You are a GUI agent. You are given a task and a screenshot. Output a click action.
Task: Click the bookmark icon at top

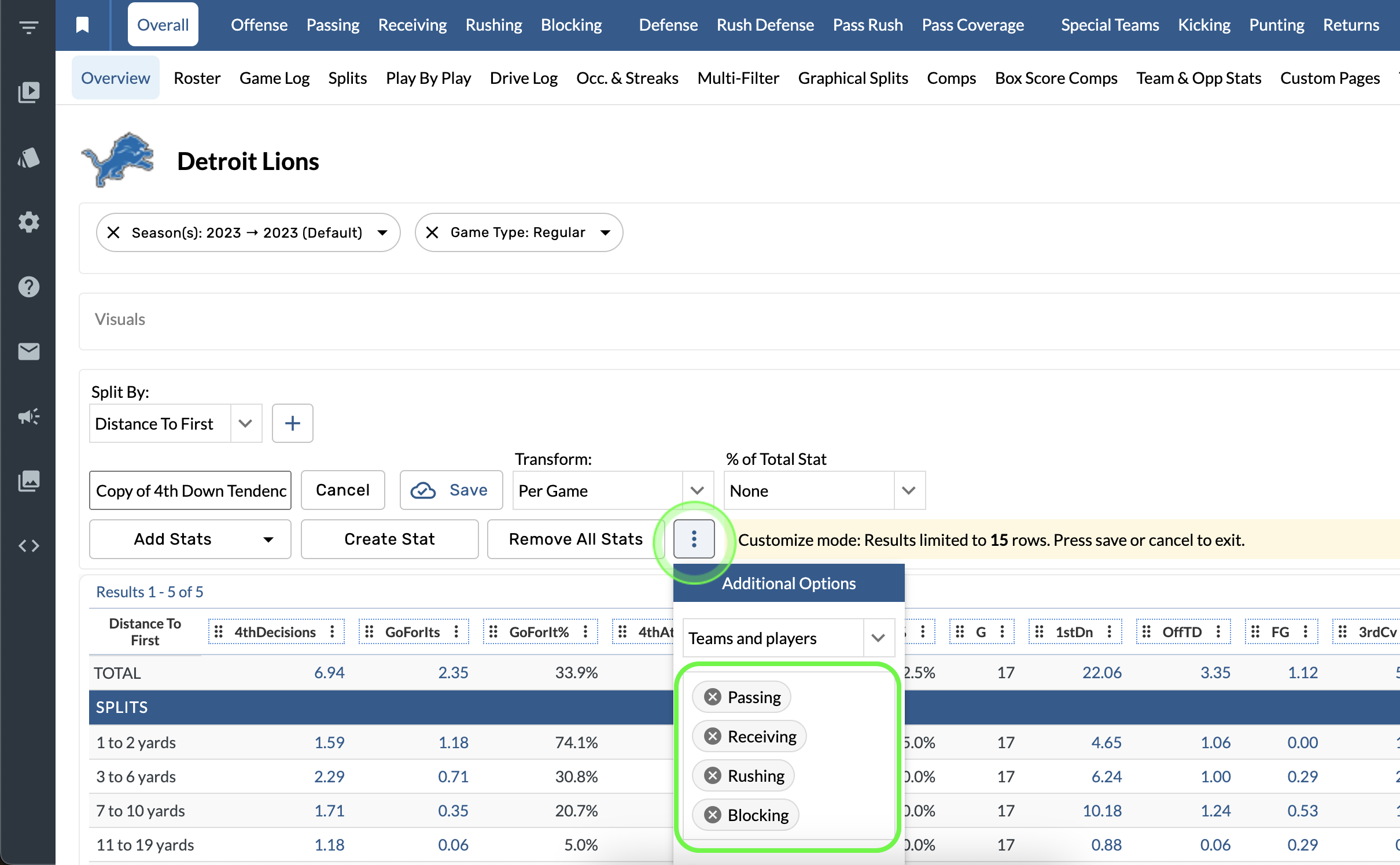click(82, 24)
